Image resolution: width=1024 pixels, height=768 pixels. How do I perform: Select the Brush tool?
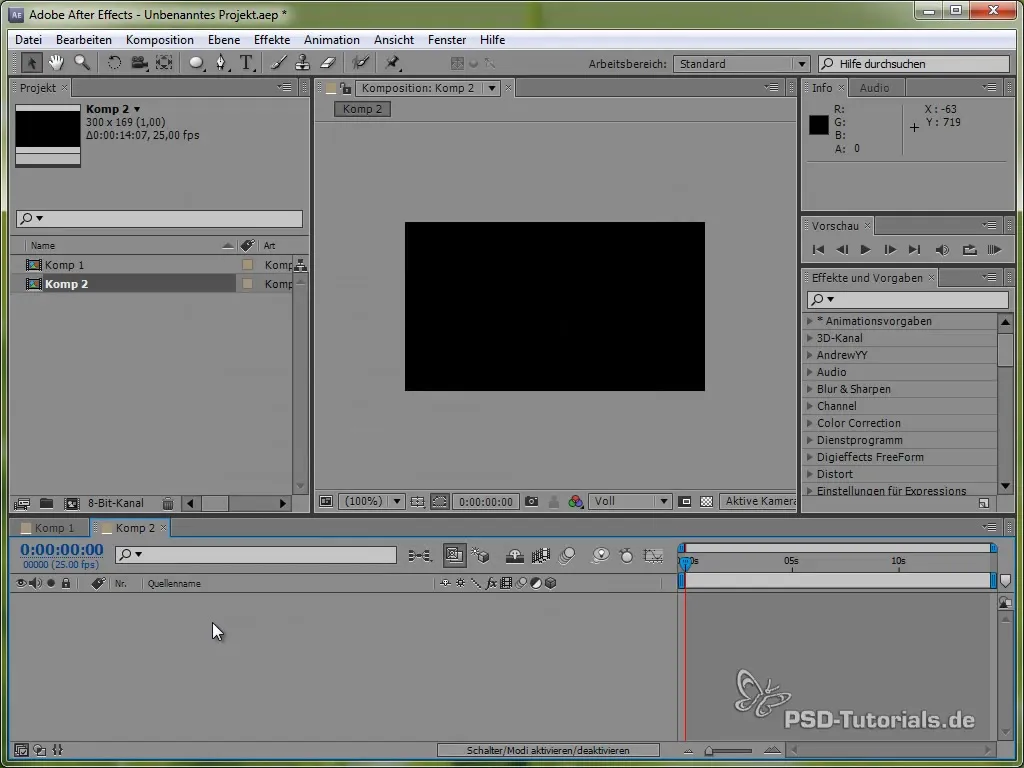[278, 63]
